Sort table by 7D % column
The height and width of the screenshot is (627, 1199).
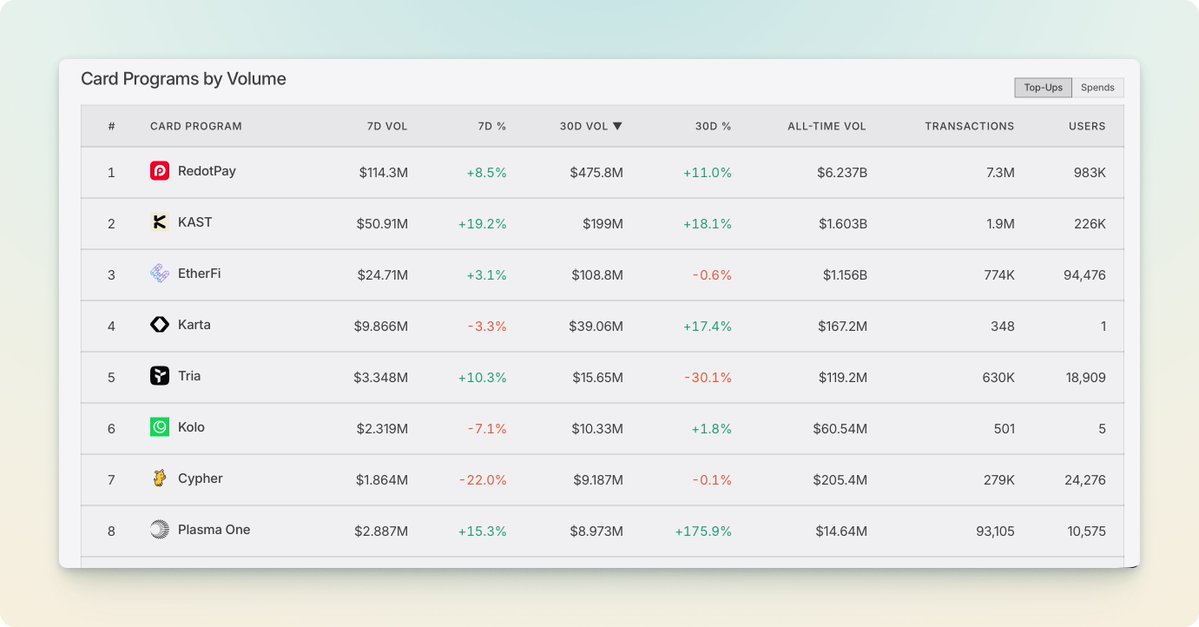tap(492, 126)
